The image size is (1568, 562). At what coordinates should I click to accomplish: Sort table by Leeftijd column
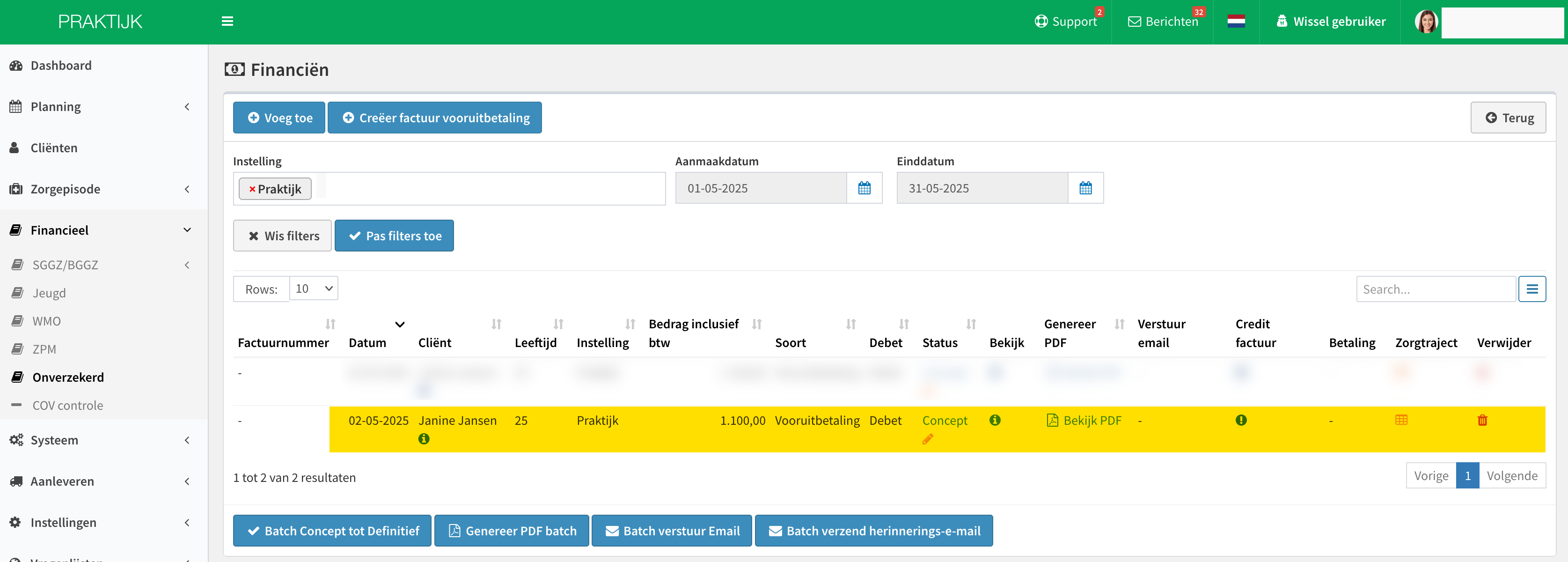pyautogui.click(x=558, y=324)
